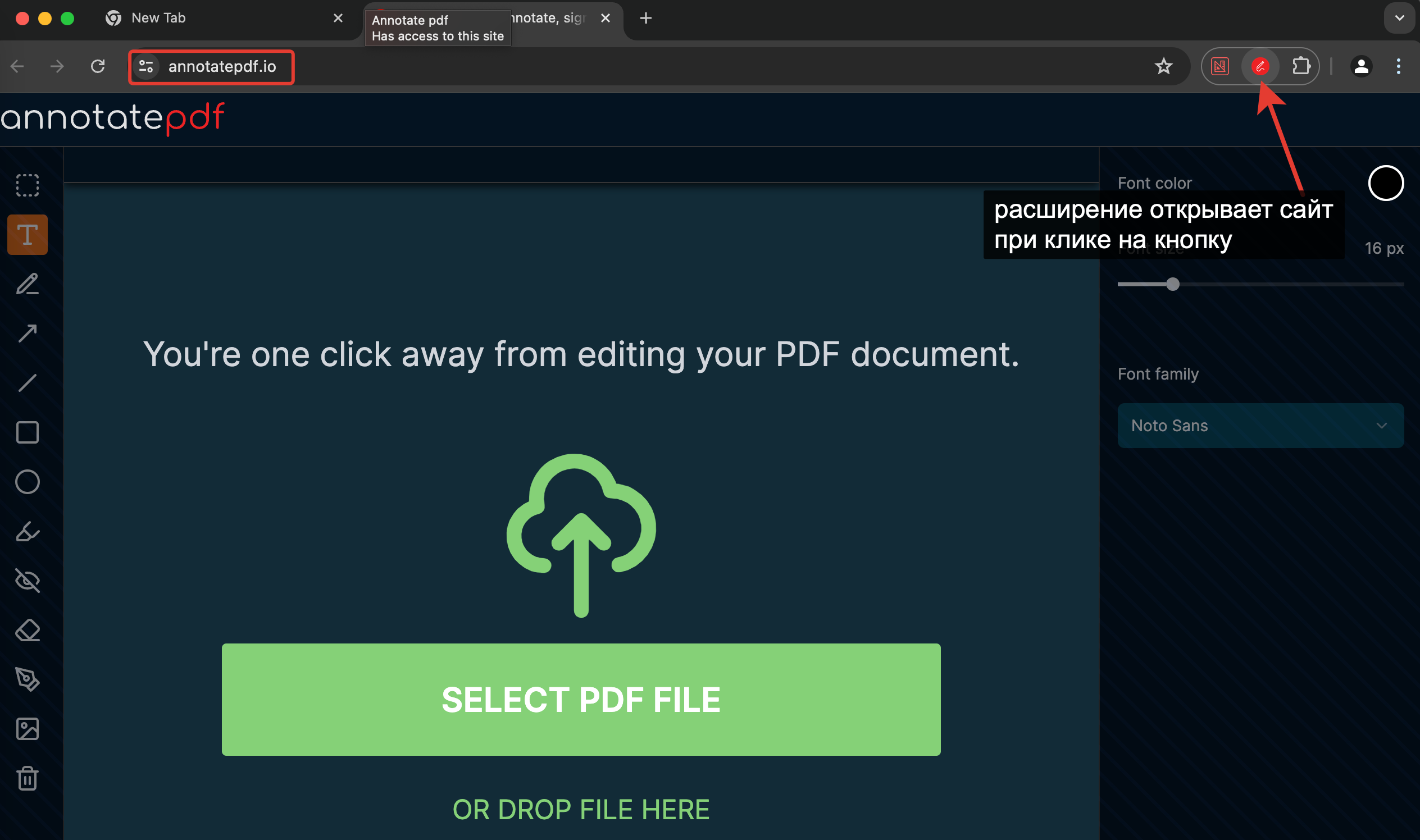Open the browser tab overview chevron
This screenshot has width=1420, height=840.
click(x=1399, y=17)
